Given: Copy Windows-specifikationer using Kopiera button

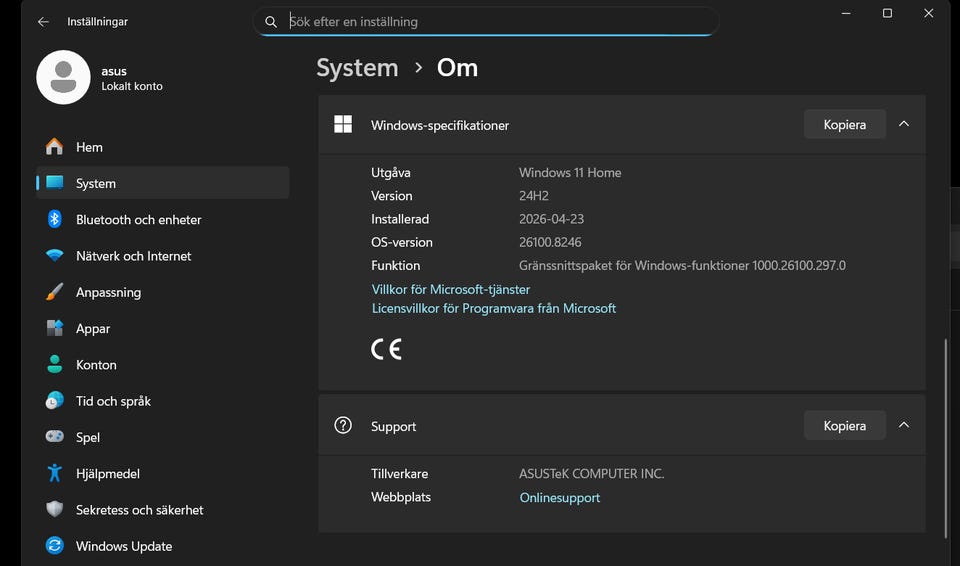Looking at the screenshot, I should [x=844, y=125].
